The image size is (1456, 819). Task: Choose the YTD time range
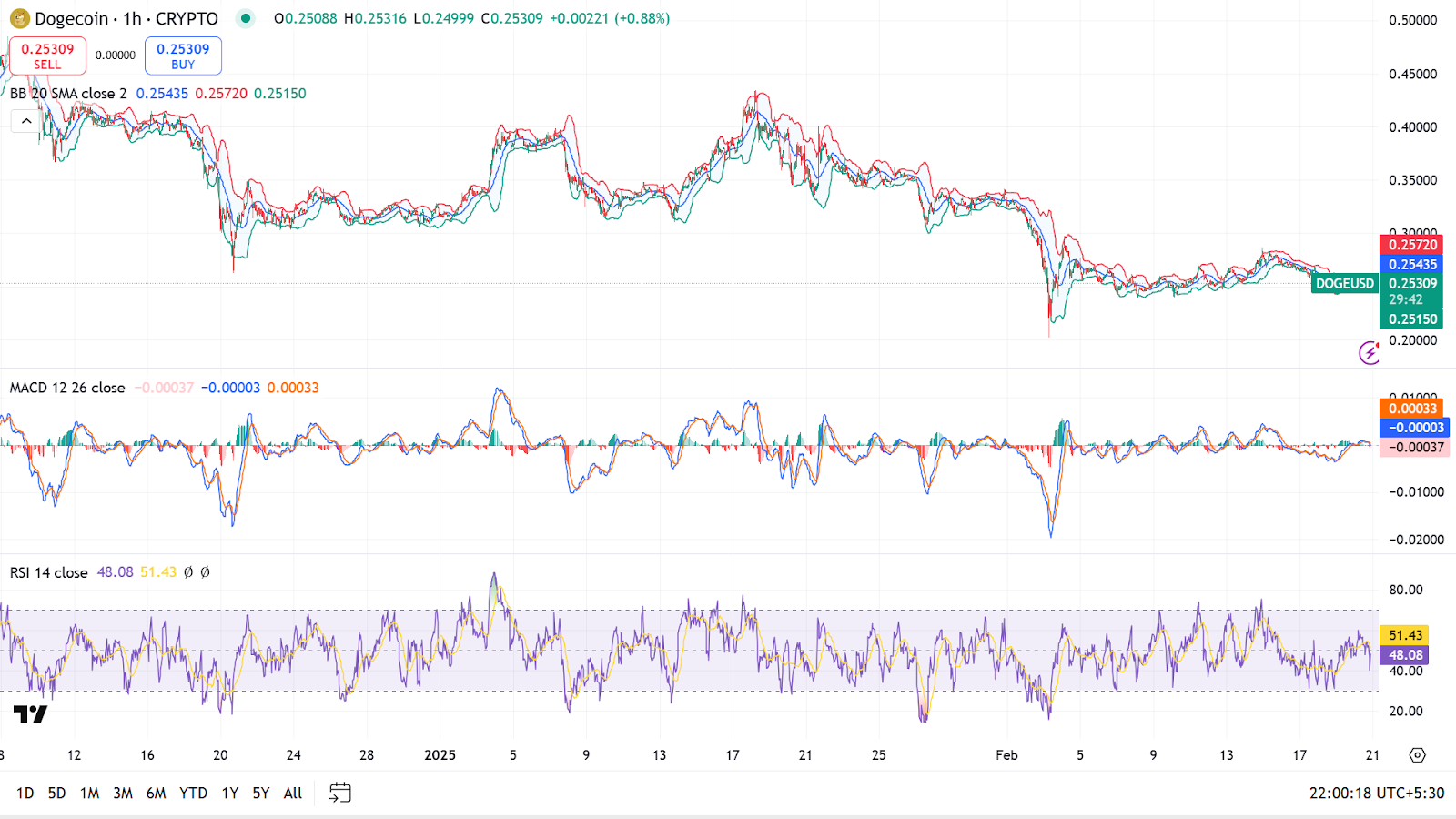point(193,793)
